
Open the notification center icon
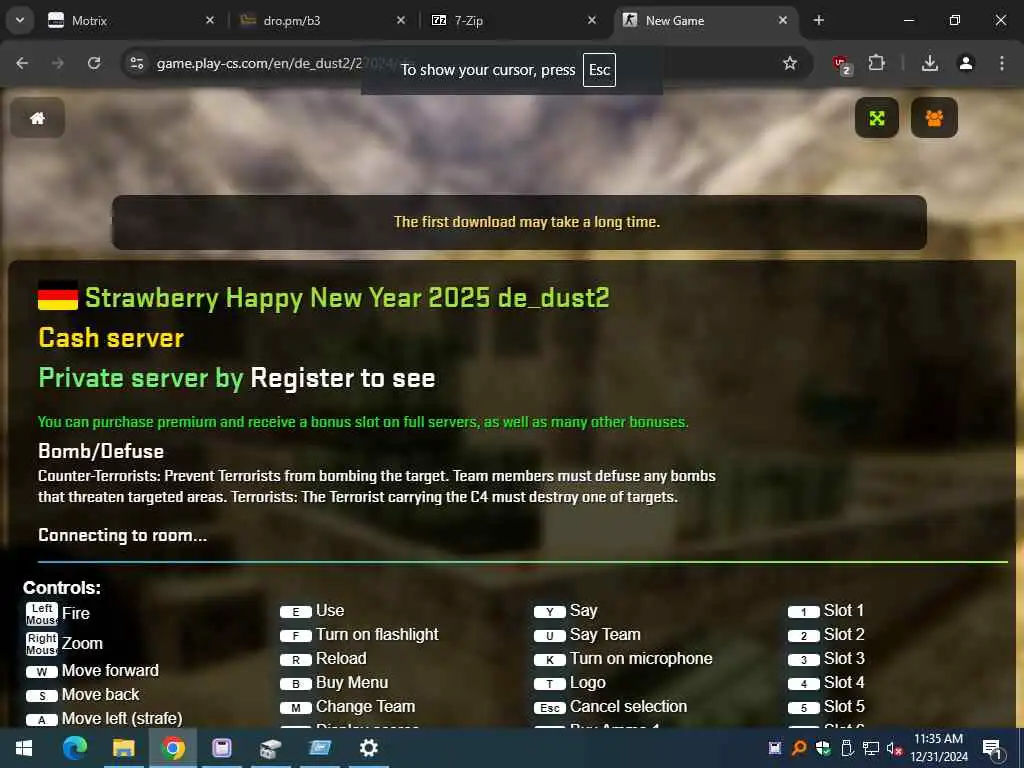pos(992,748)
